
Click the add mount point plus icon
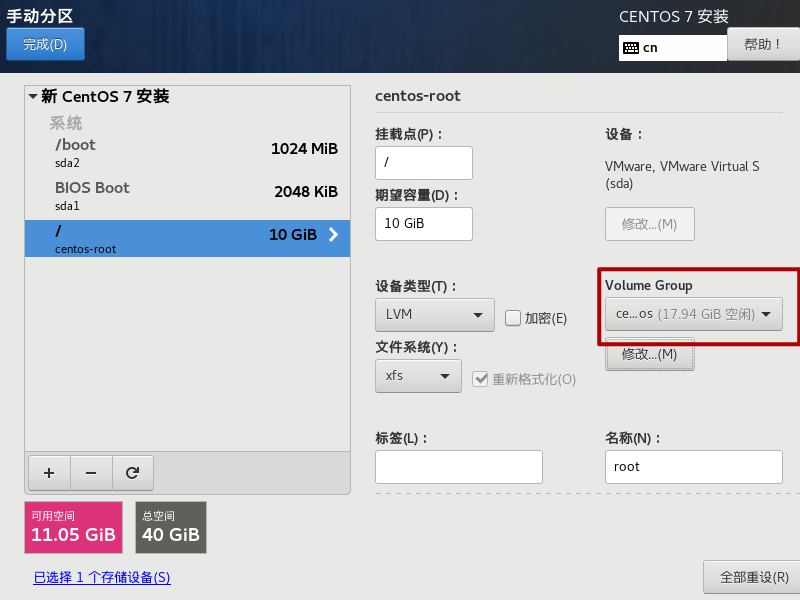[x=49, y=473]
